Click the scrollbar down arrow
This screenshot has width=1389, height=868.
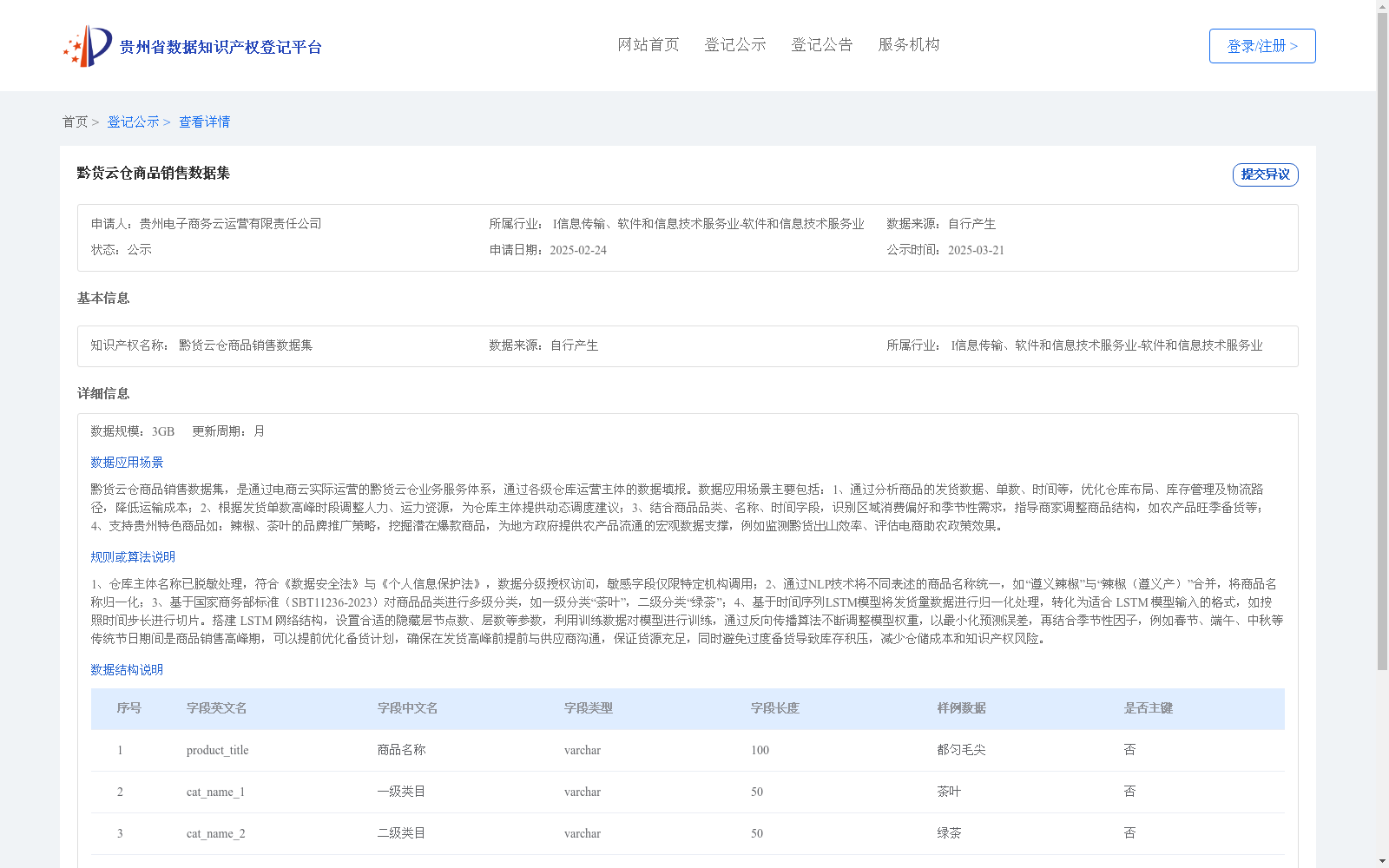tap(1382, 862)
